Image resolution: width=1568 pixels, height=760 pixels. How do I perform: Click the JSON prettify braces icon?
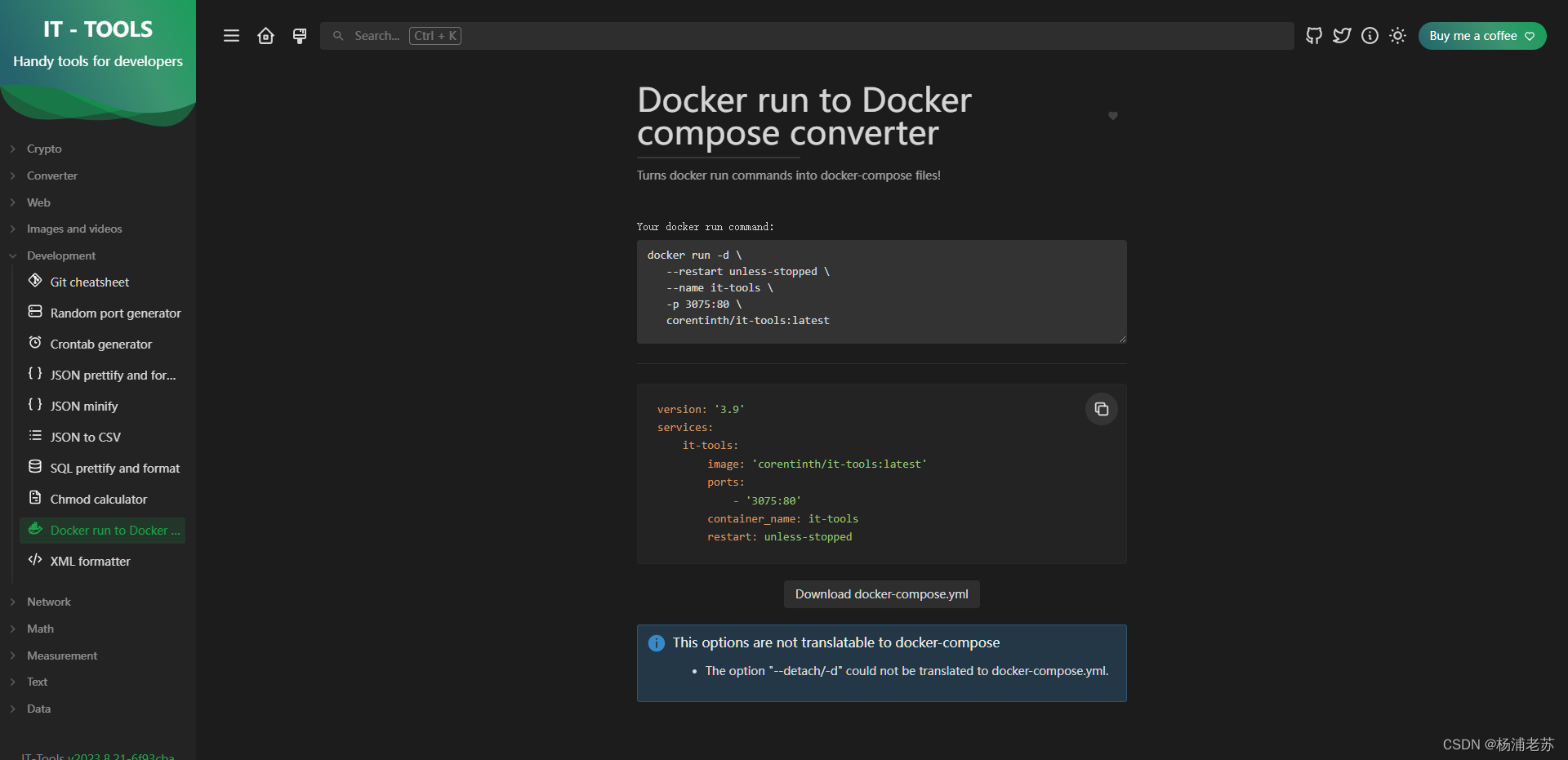(x=35, y=374)
